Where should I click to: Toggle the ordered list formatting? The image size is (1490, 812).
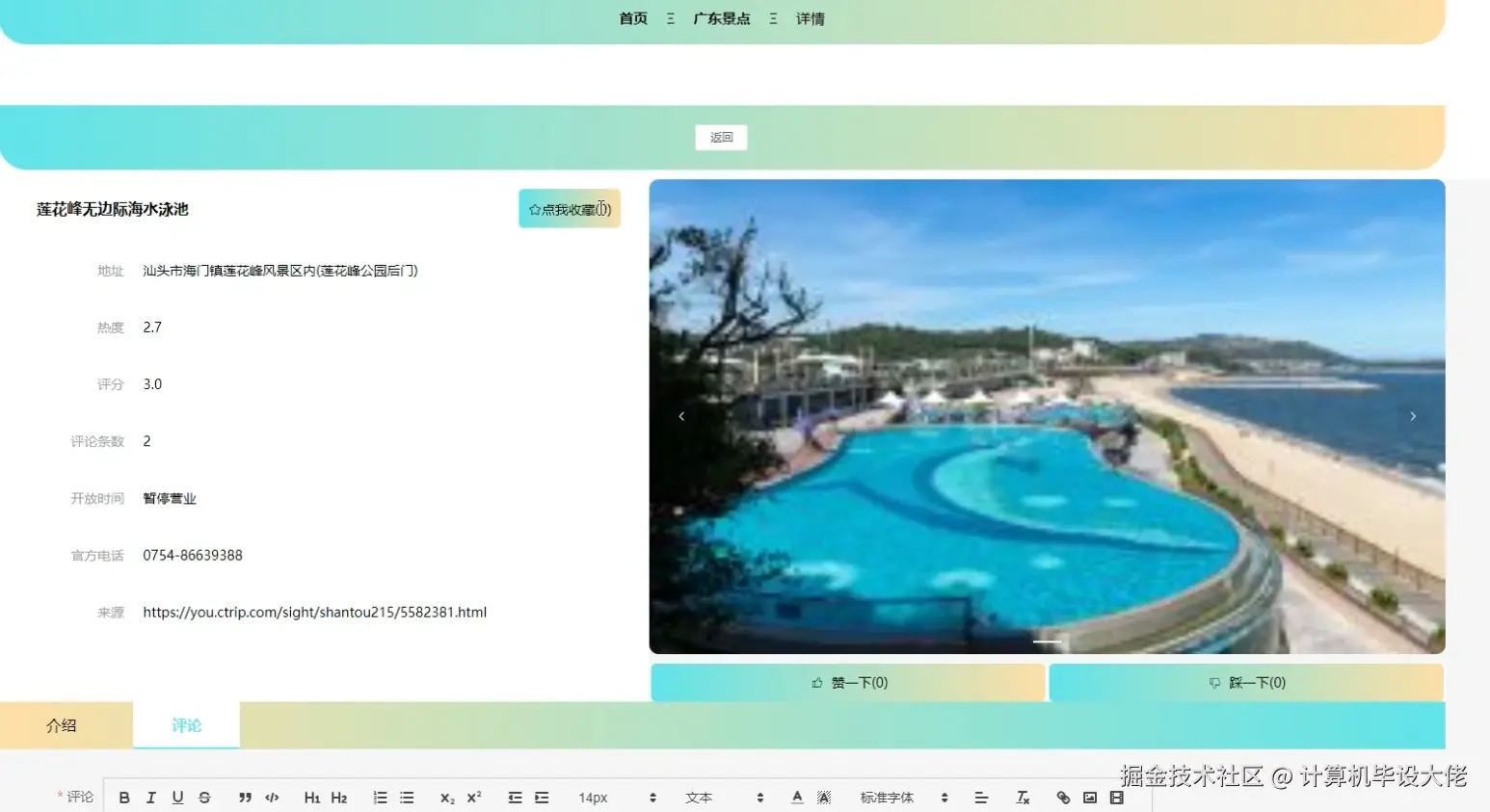tap(380, 797)
